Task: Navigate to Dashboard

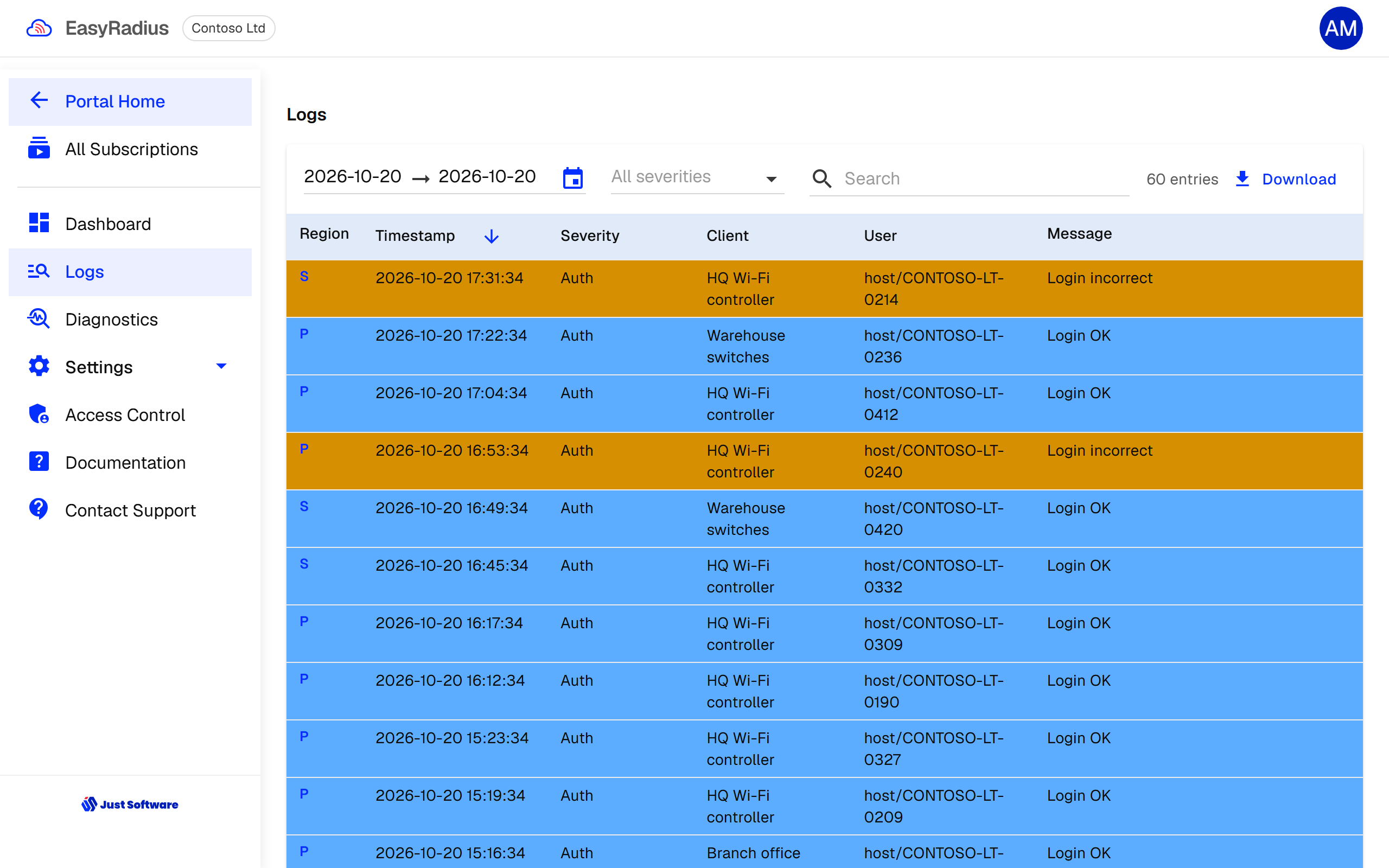Action: tap(130, 224)
